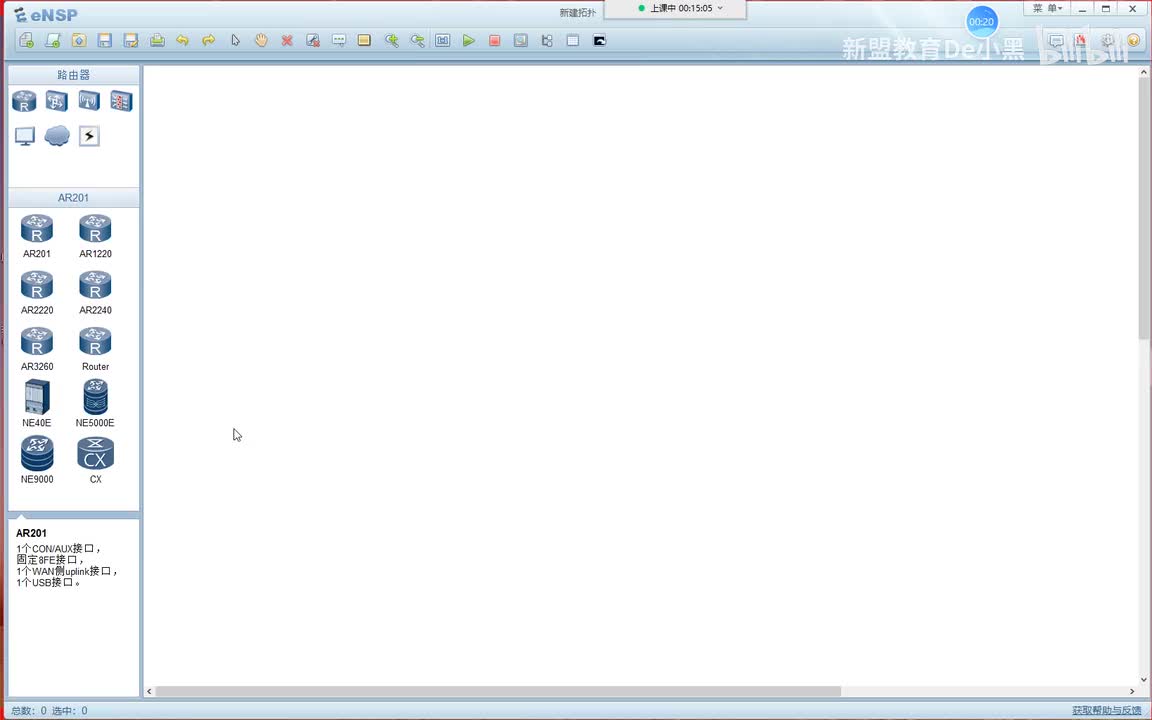Click the horizontal scrollbar right arrow

tap(1131, 691)
